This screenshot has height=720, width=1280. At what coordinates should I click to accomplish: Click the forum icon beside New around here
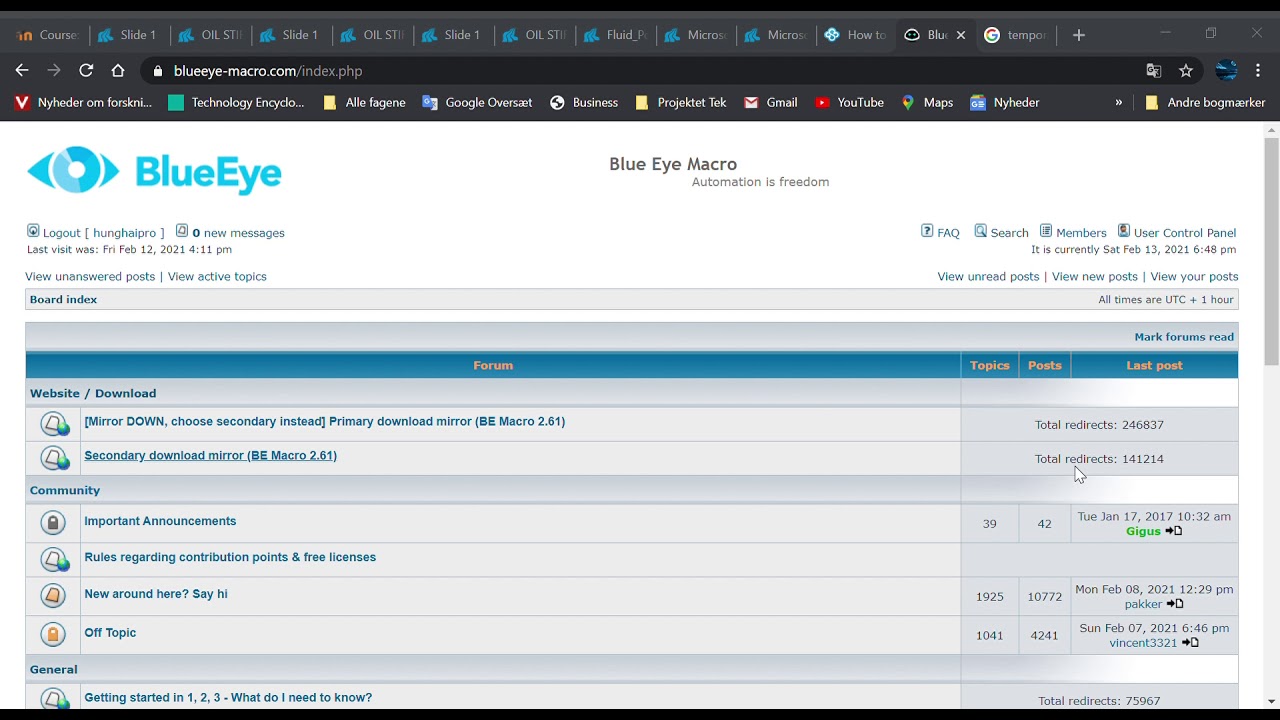(x=53, y=596)
